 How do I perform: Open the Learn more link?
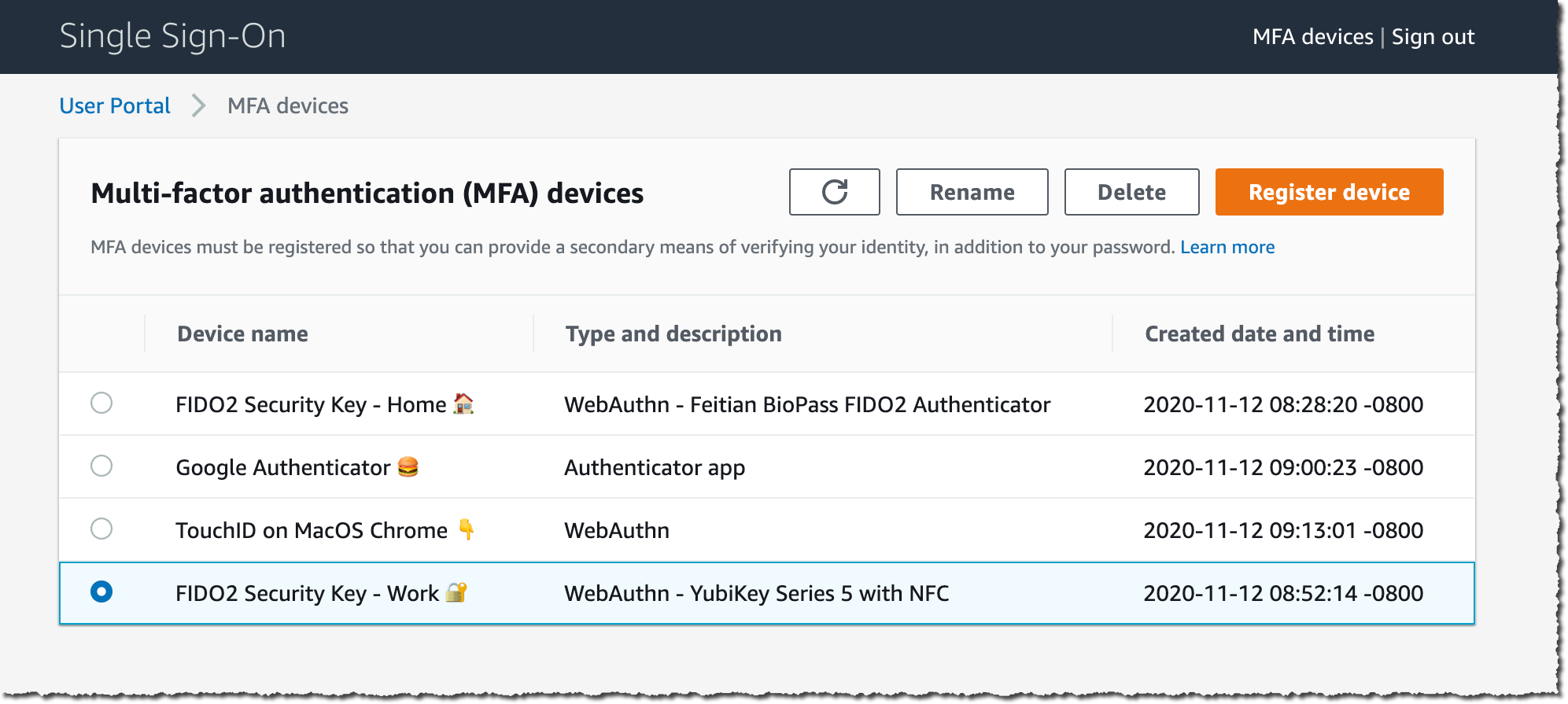coord(1227,247)
